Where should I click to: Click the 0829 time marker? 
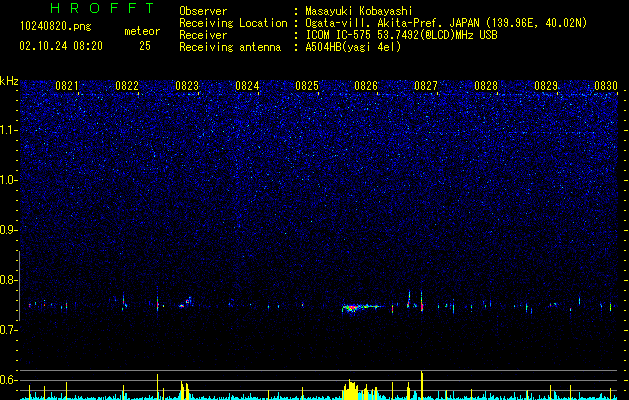tap(546, 86)
